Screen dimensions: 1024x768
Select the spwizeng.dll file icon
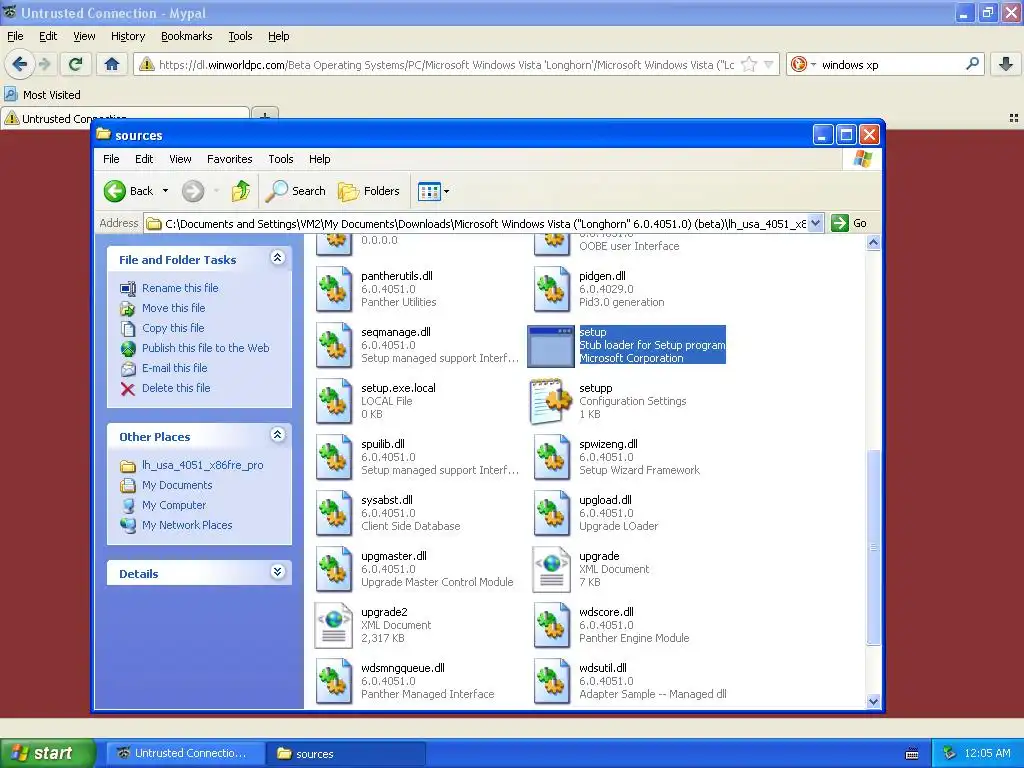click(552, 457)
